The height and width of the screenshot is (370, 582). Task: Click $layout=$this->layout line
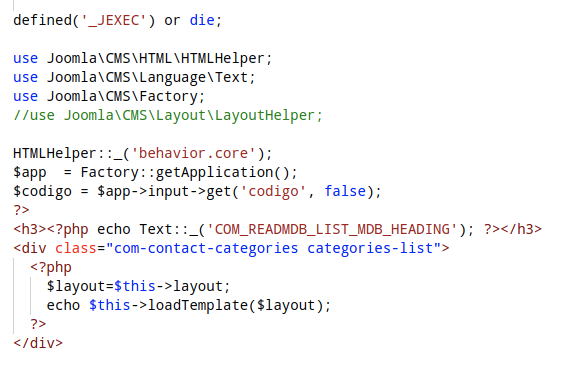138,286
